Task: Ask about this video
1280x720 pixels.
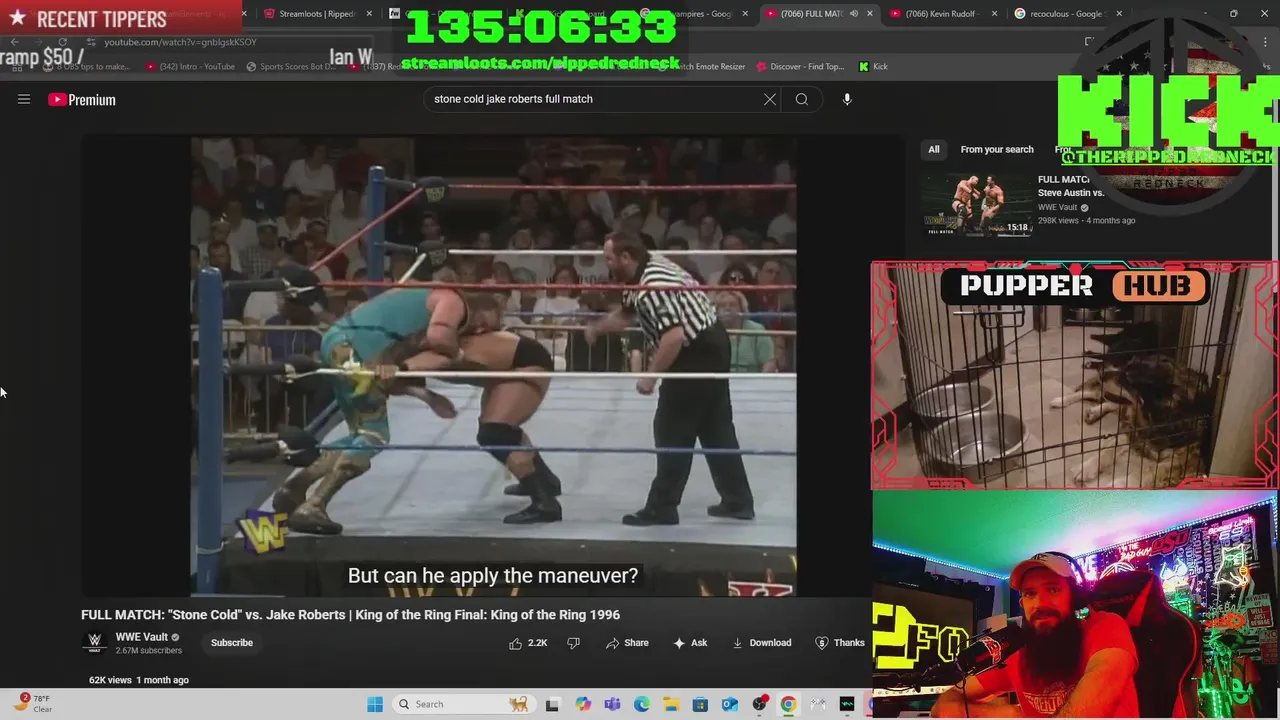Action: click(x=690, y=643)
